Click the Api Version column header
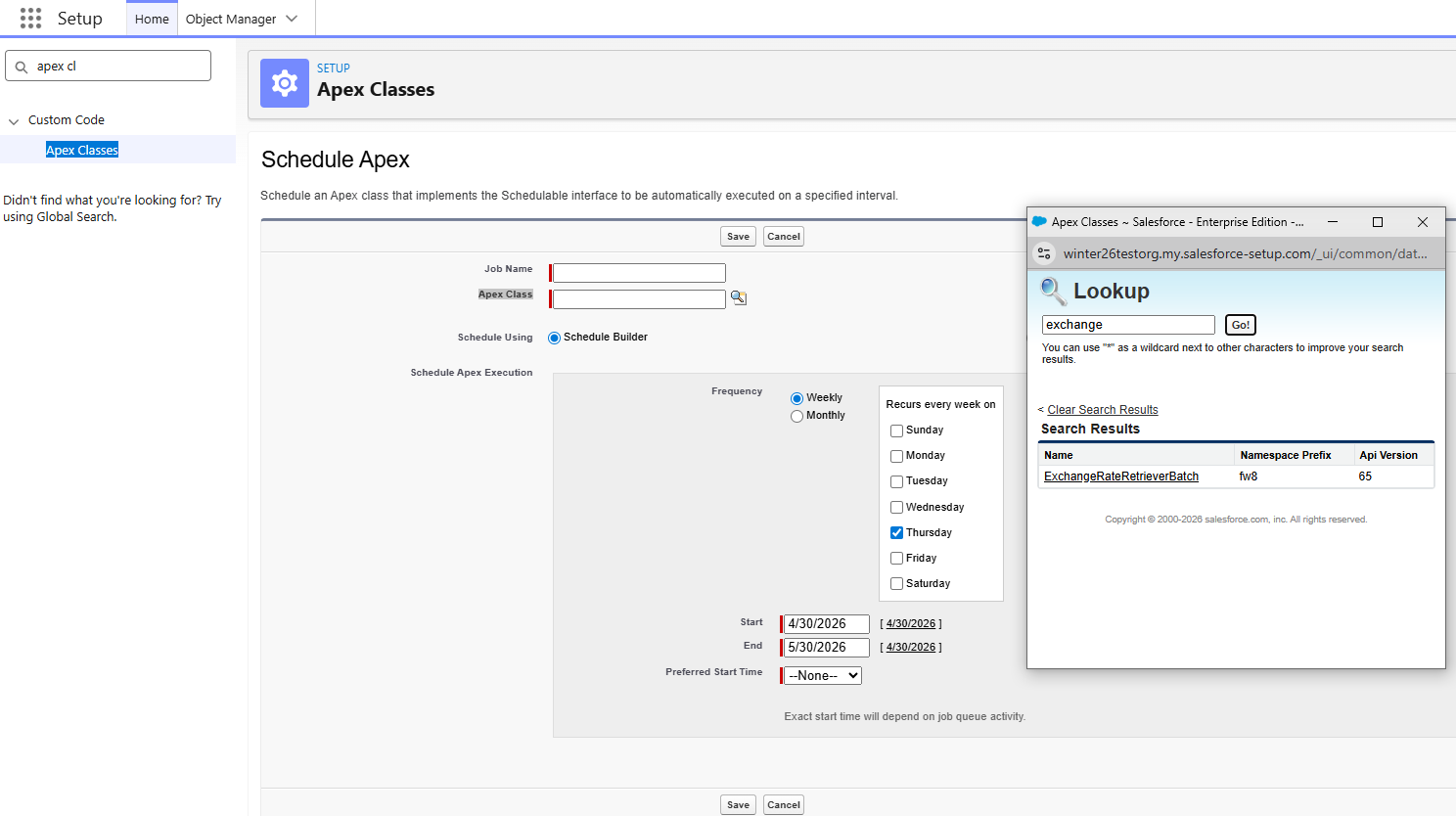Image resolution: width=1456 pixels, height=816 pixels. [1388, 455]
